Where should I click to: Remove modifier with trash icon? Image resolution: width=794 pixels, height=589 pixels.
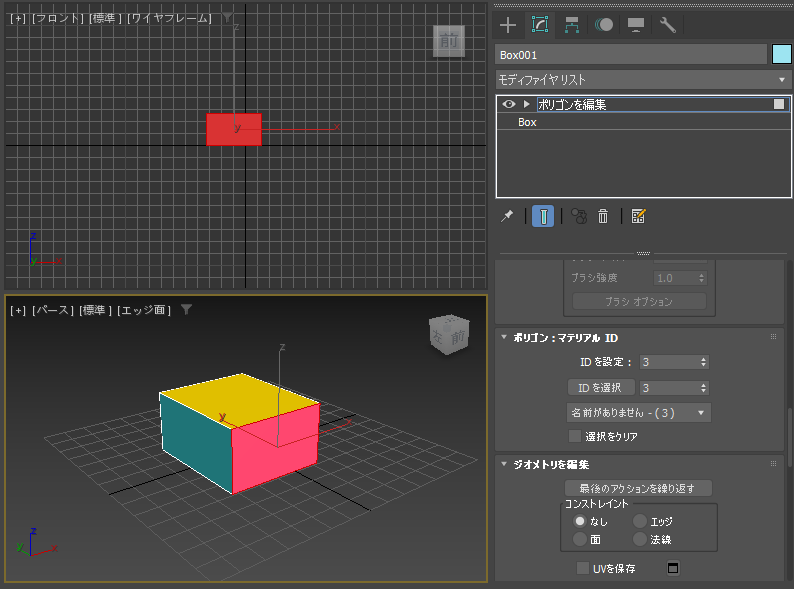click(603, 216)
